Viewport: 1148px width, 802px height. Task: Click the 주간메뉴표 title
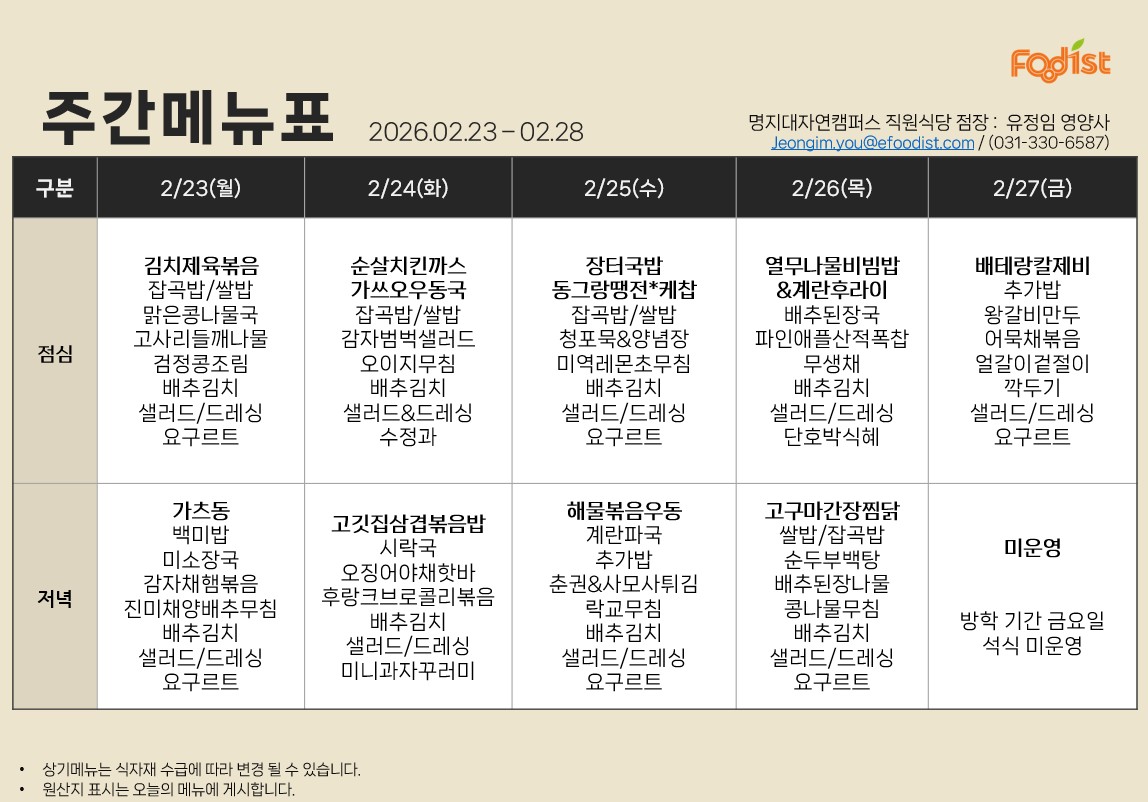coord(187,120)
